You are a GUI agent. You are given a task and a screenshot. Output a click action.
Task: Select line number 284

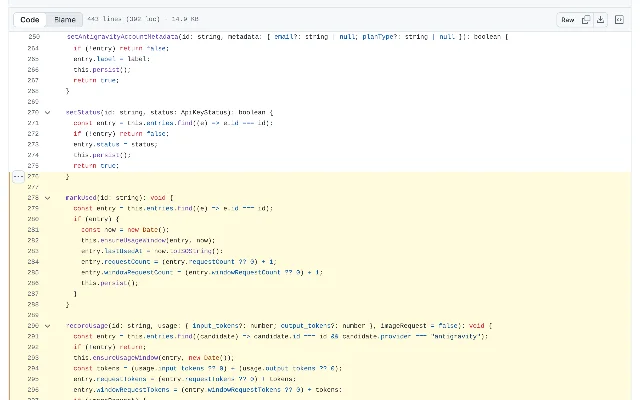33,262
